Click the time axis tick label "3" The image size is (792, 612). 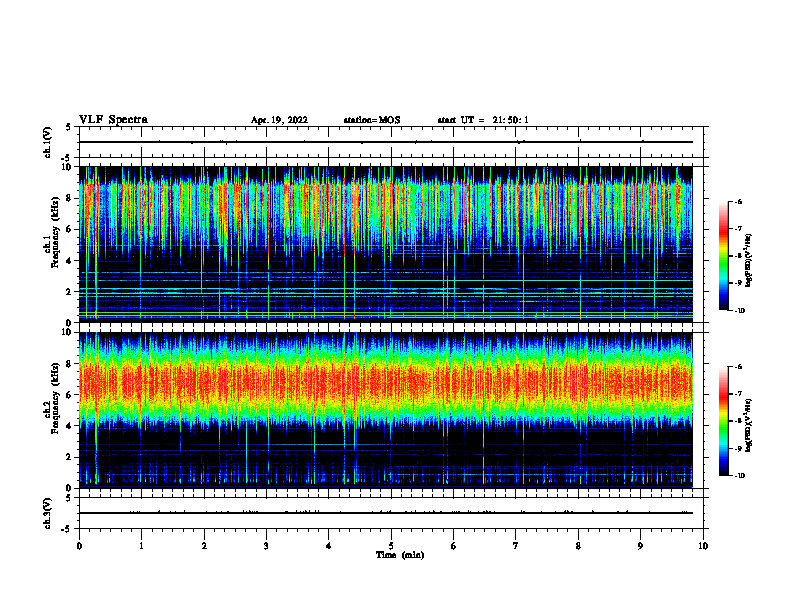[266, 546]
